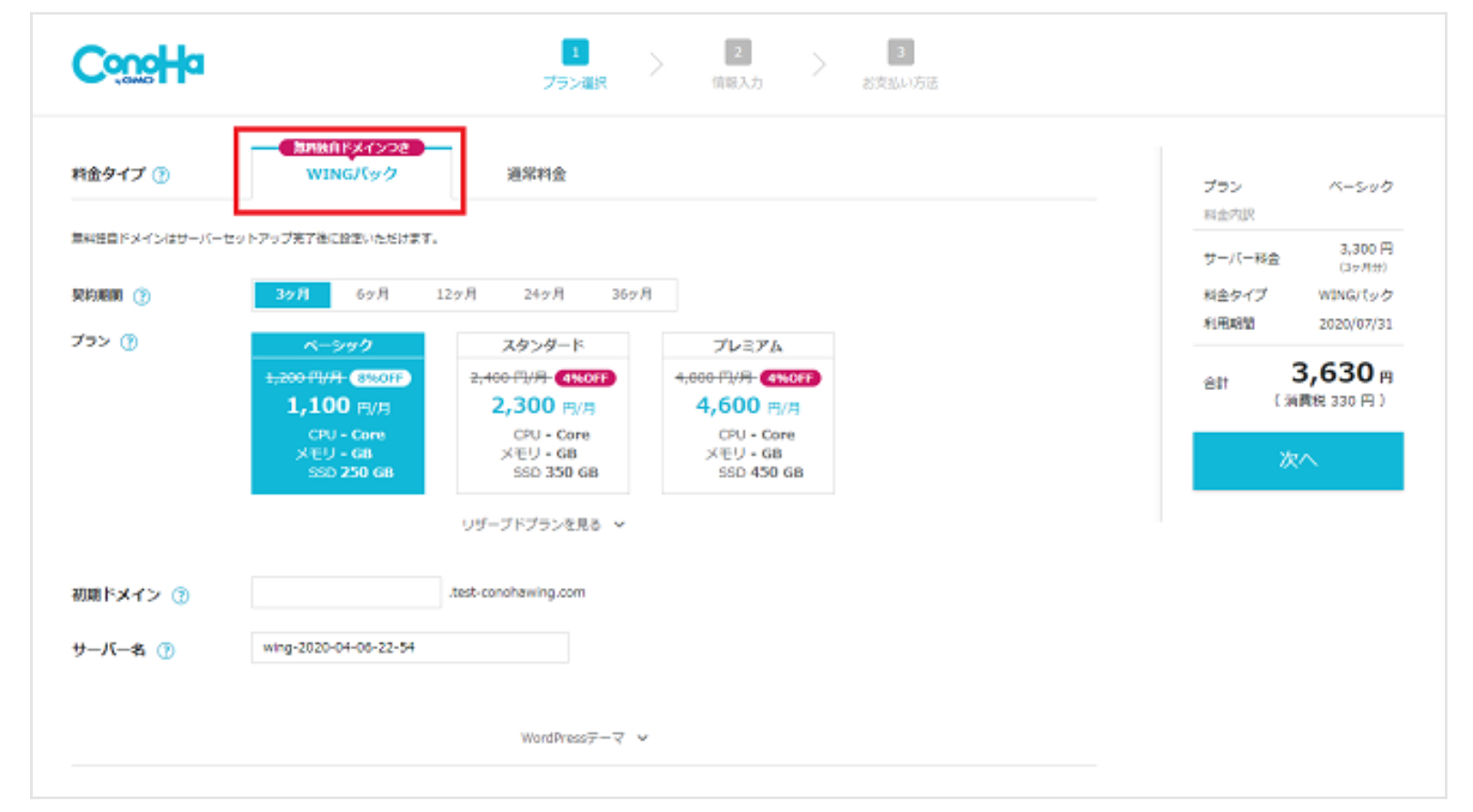1473x812 pixels.
Task: Click step 2 情報入力 indicator
Action: (x=737, y=65)
